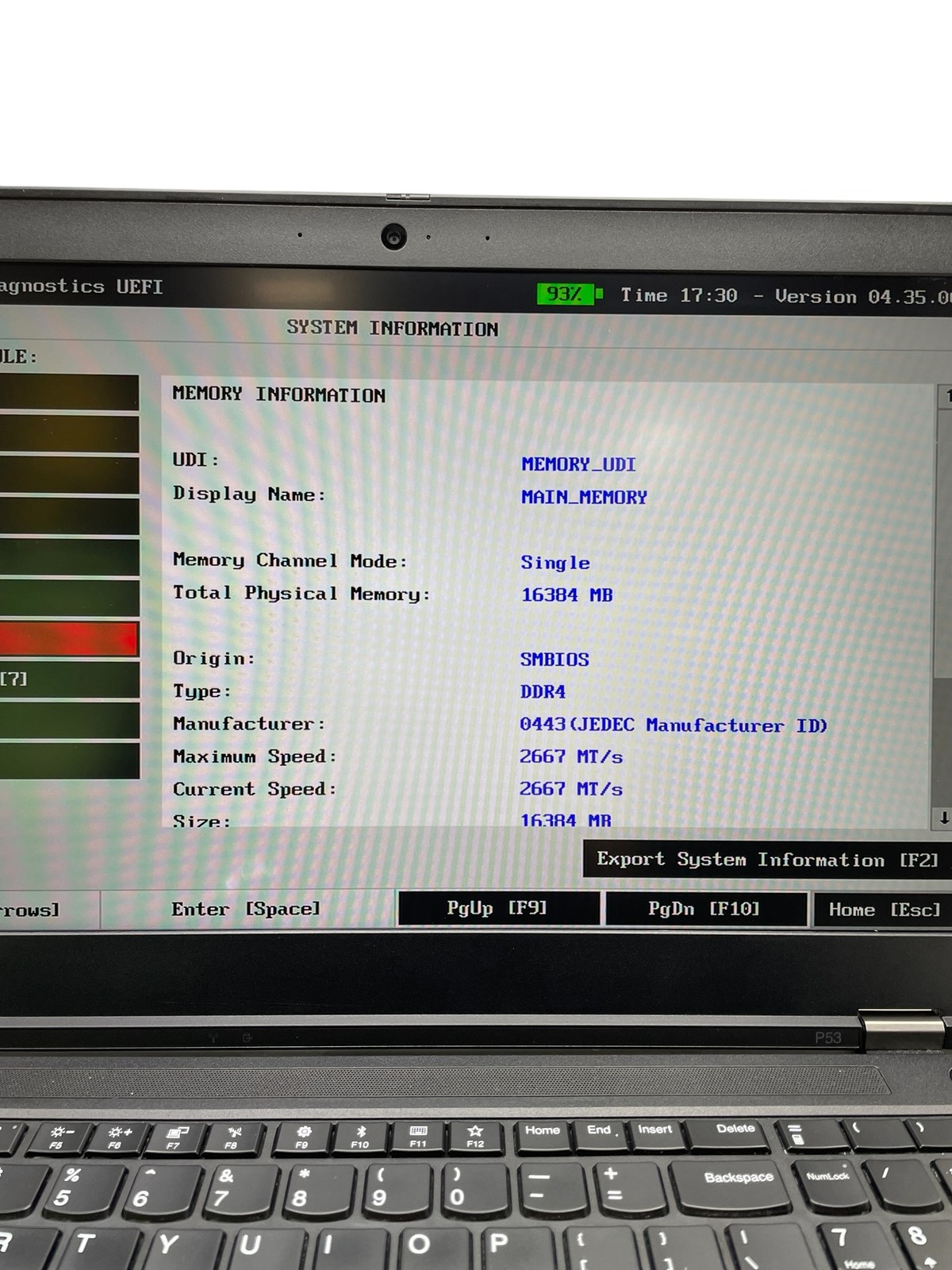Click the Current Speed label
Image resolution: width=952 pixels, height=1270 pixels.
(255, 789)
